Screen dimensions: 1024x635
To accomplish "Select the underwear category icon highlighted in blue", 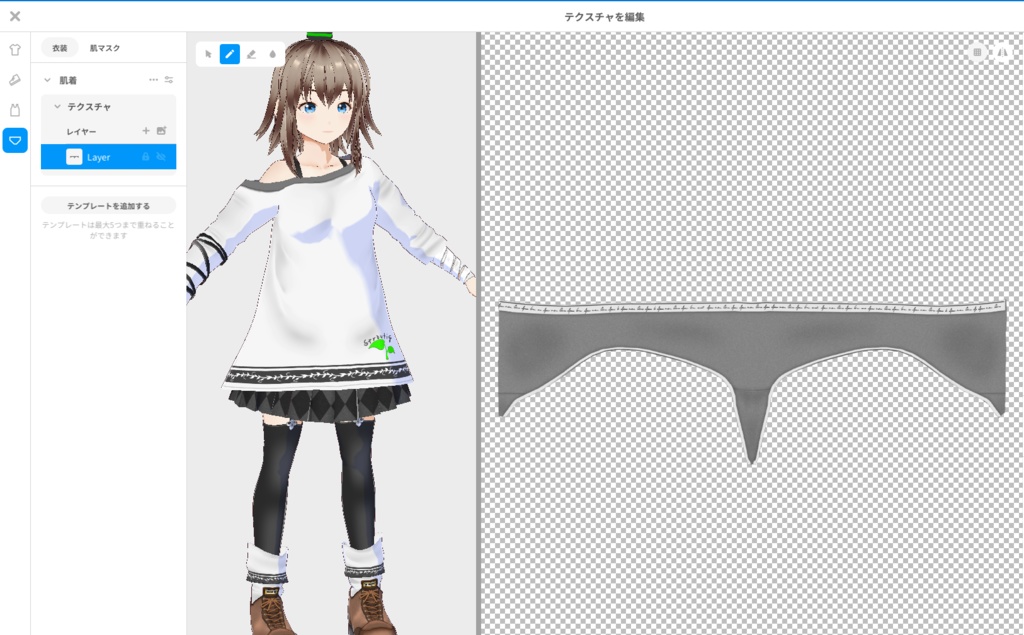I will click(x=15, y=140).
